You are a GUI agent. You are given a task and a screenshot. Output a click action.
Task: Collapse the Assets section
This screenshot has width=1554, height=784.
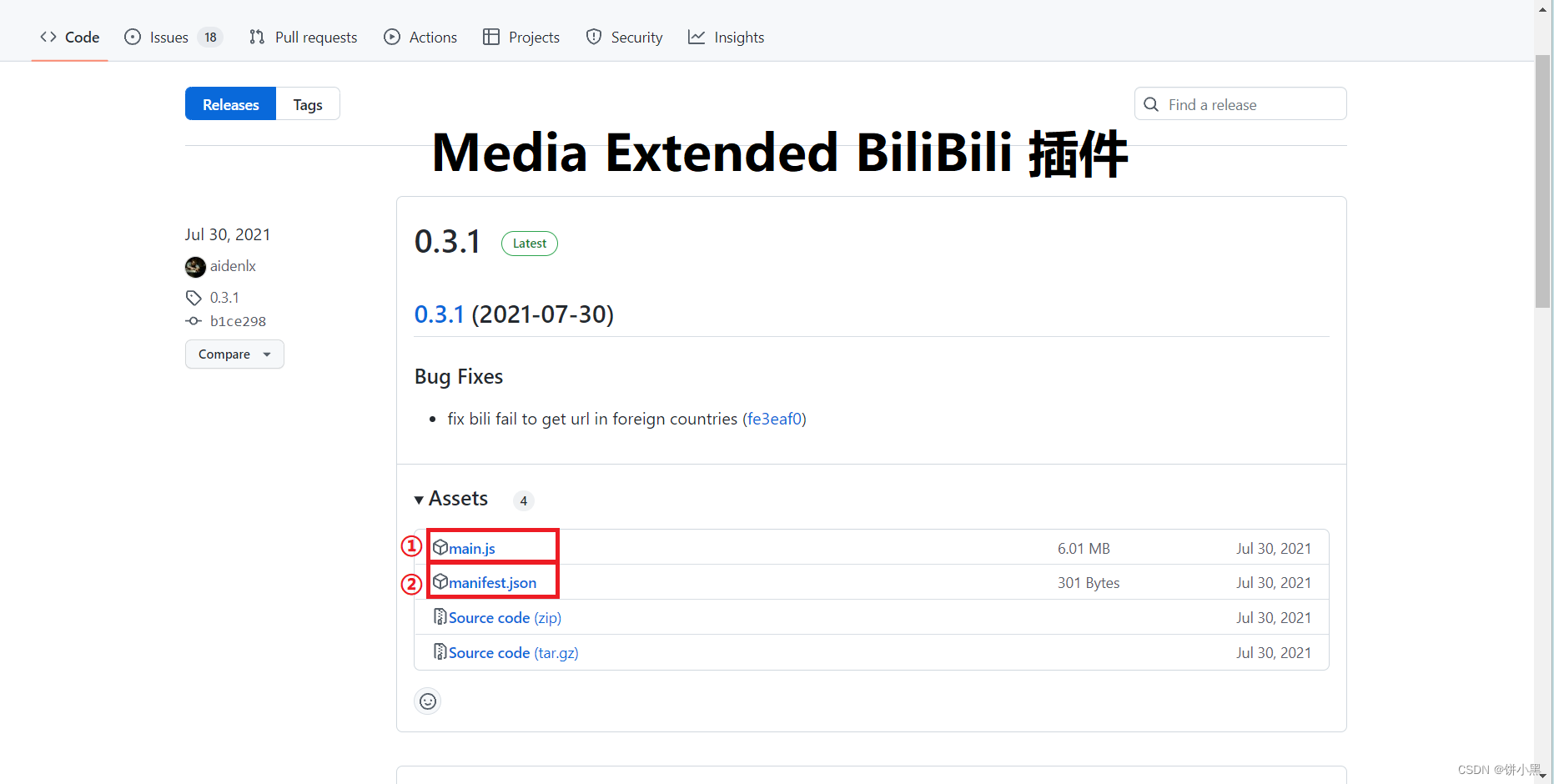[420, 499]
